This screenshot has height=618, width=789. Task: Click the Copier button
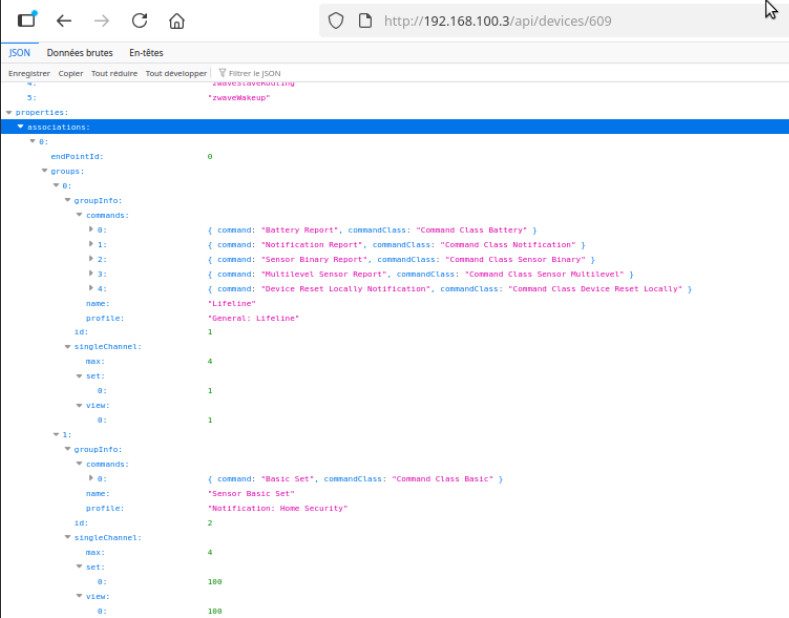(71, 73)
